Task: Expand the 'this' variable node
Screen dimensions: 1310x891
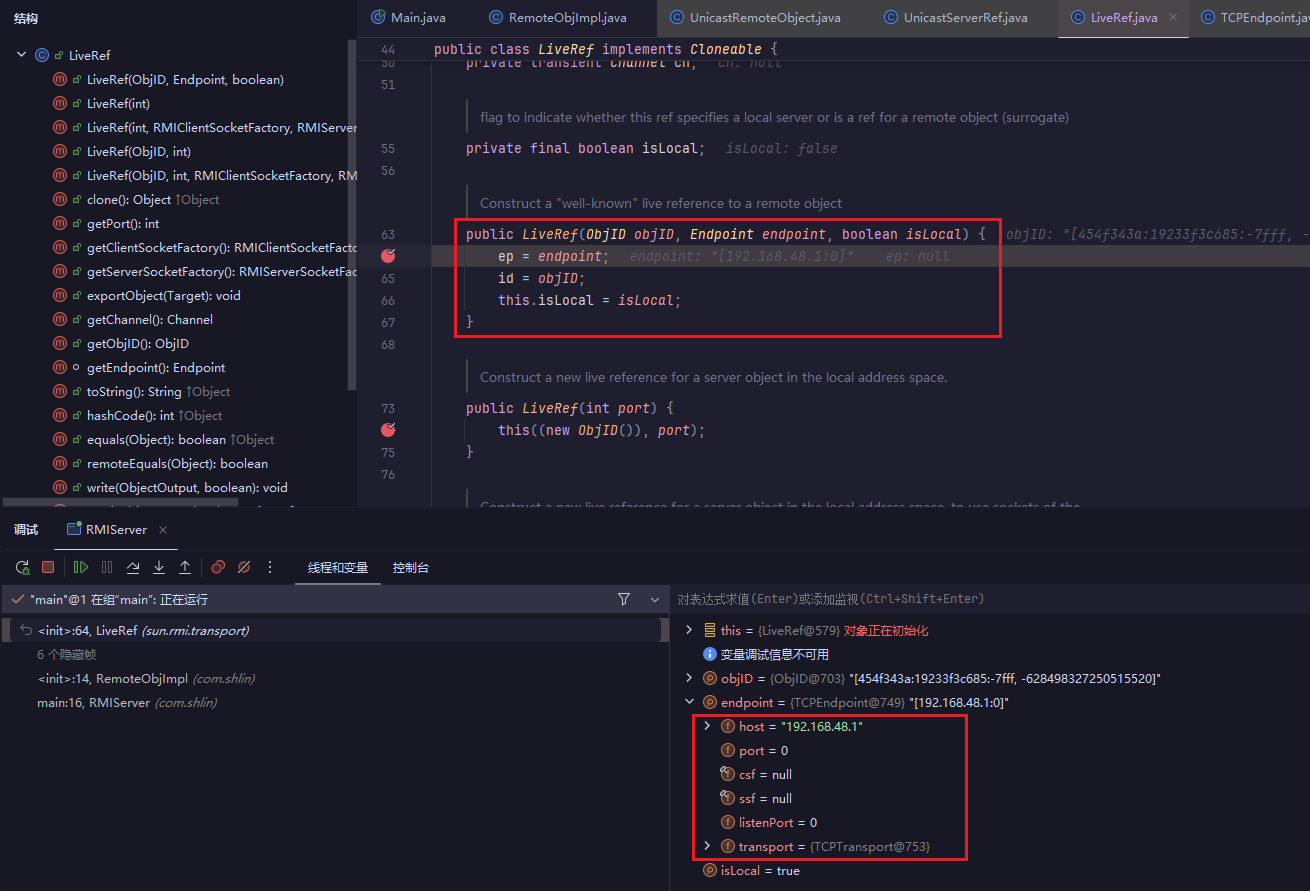Action: coord(688,630)
